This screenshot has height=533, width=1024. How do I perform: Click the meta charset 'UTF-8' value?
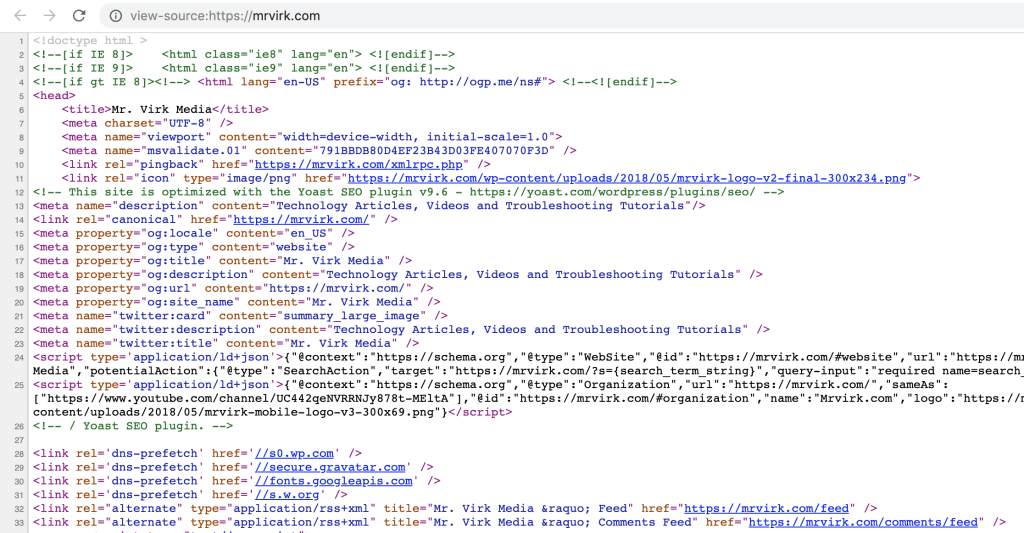(186, 123)
